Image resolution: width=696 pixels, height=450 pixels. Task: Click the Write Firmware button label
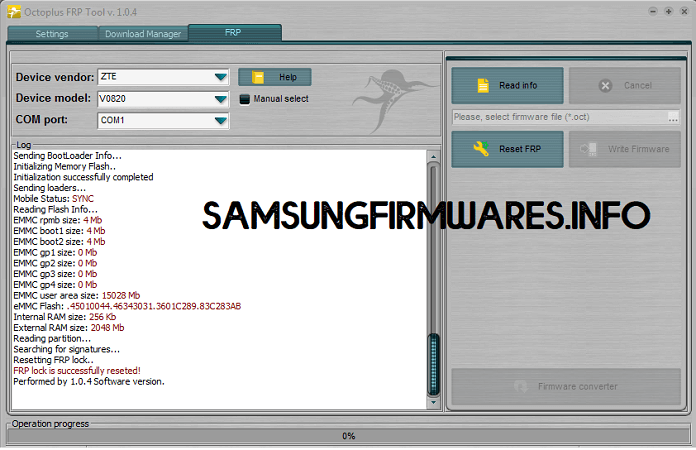[638, 149]
